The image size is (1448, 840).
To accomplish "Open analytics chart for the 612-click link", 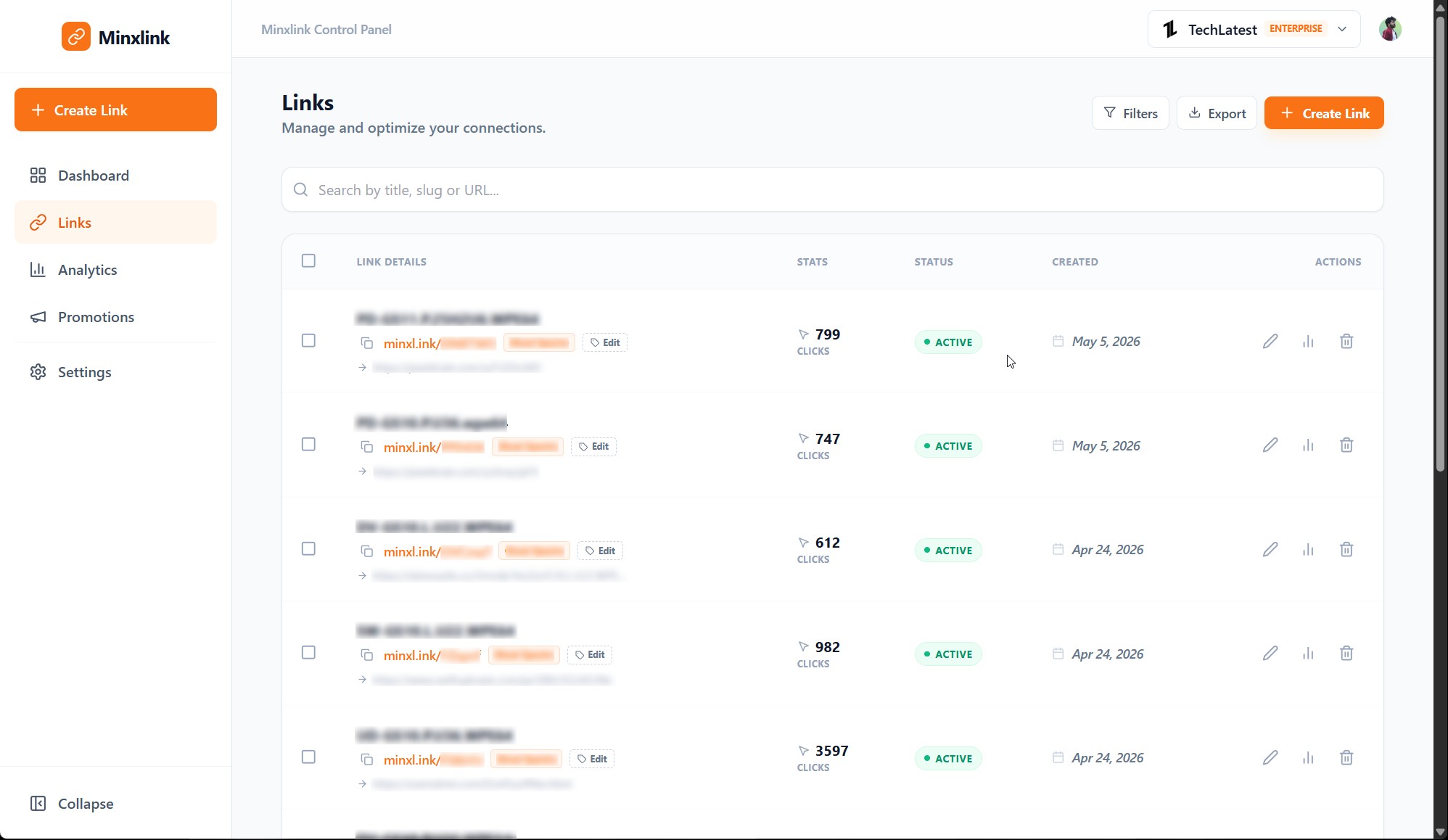I will click(1308, 549).
